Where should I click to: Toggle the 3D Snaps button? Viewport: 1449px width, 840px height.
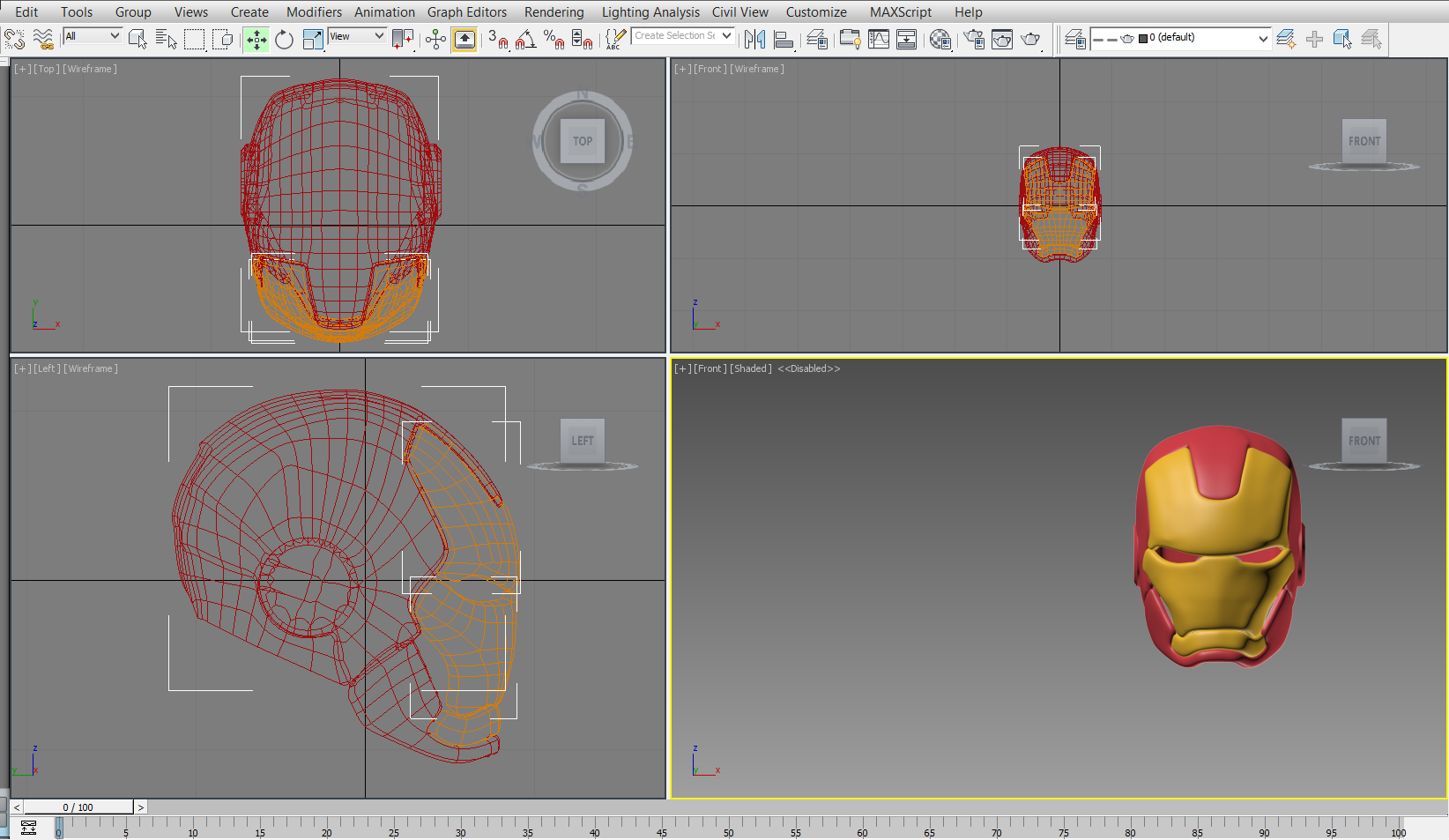coord(498,39)
